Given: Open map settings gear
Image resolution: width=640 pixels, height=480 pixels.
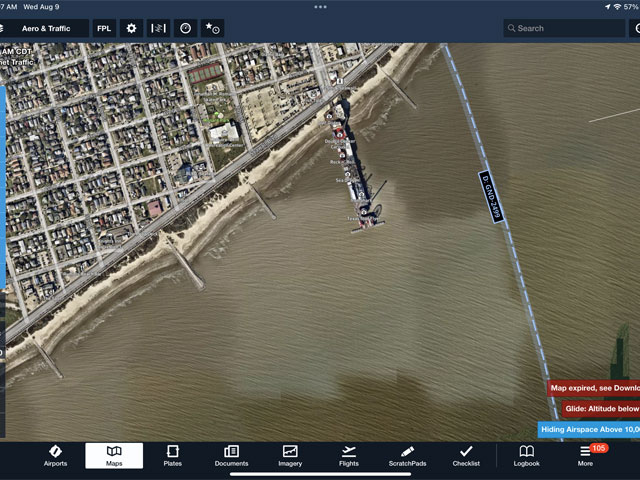Looking at the screenshot, I should click(x=131, y=29).
